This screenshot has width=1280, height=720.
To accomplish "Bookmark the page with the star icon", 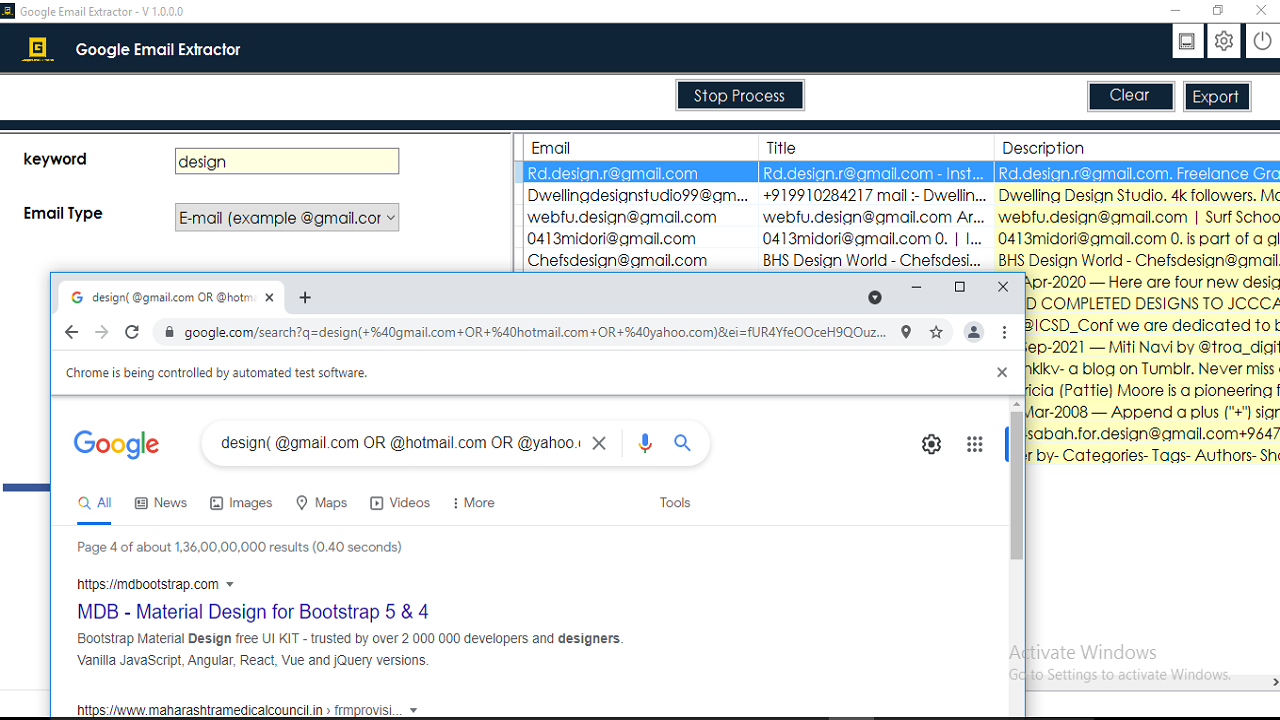I will tap(936, 332).
